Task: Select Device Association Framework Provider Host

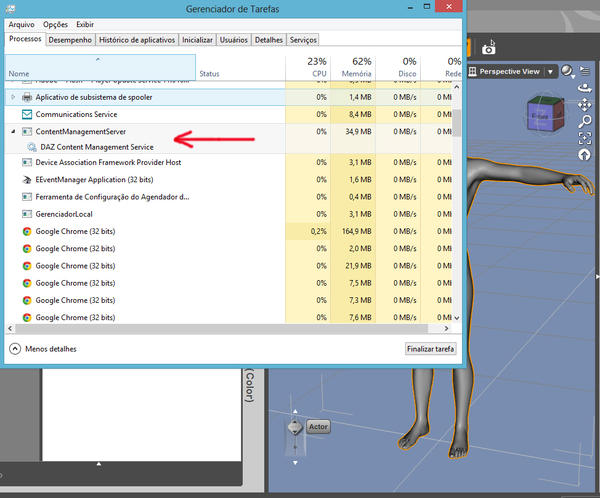Action: pyautogui.click(x=228, y=162)
